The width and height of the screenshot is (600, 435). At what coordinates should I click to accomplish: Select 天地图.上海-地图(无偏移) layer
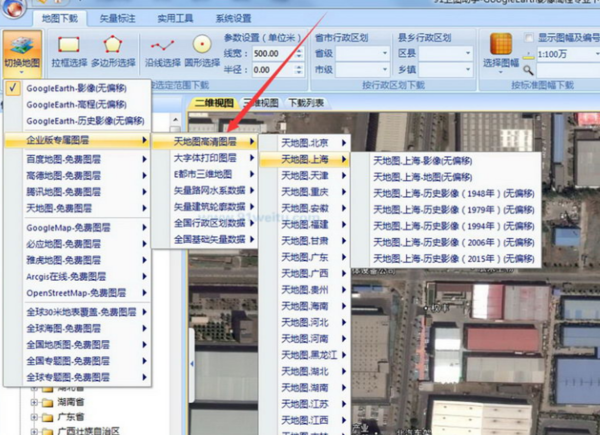coord(446,177)
